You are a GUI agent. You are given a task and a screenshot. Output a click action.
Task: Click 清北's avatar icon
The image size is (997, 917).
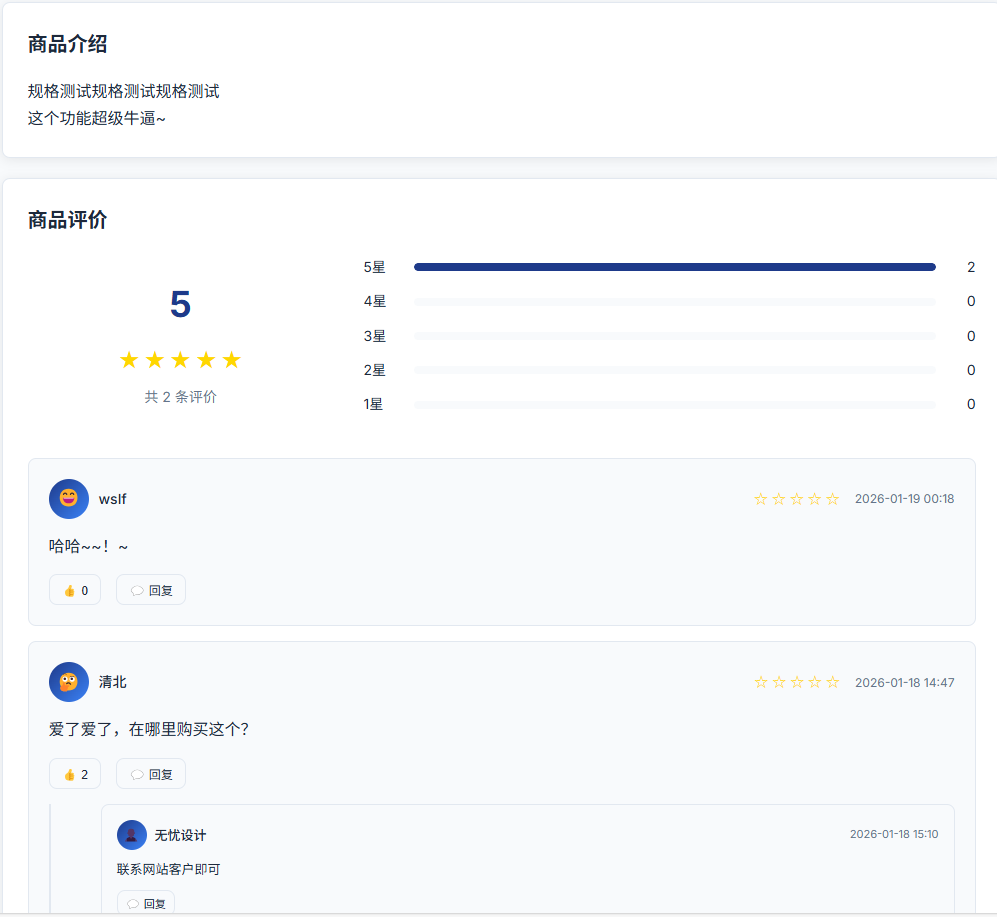pyautogui.click(x=68, y=681)
